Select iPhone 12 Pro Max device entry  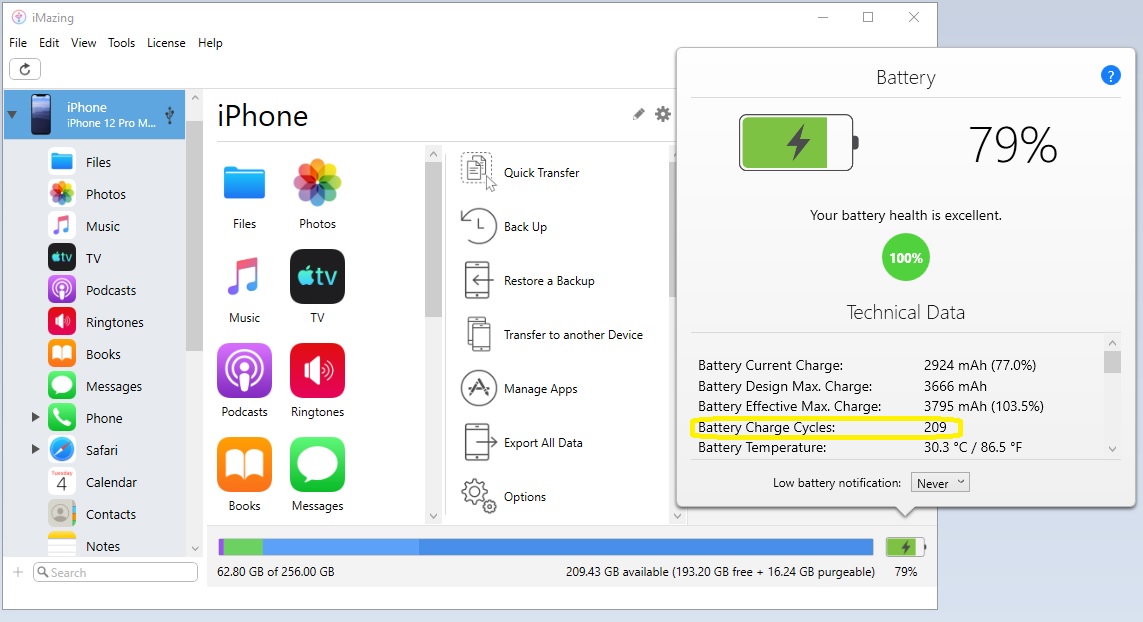(95, 114)
